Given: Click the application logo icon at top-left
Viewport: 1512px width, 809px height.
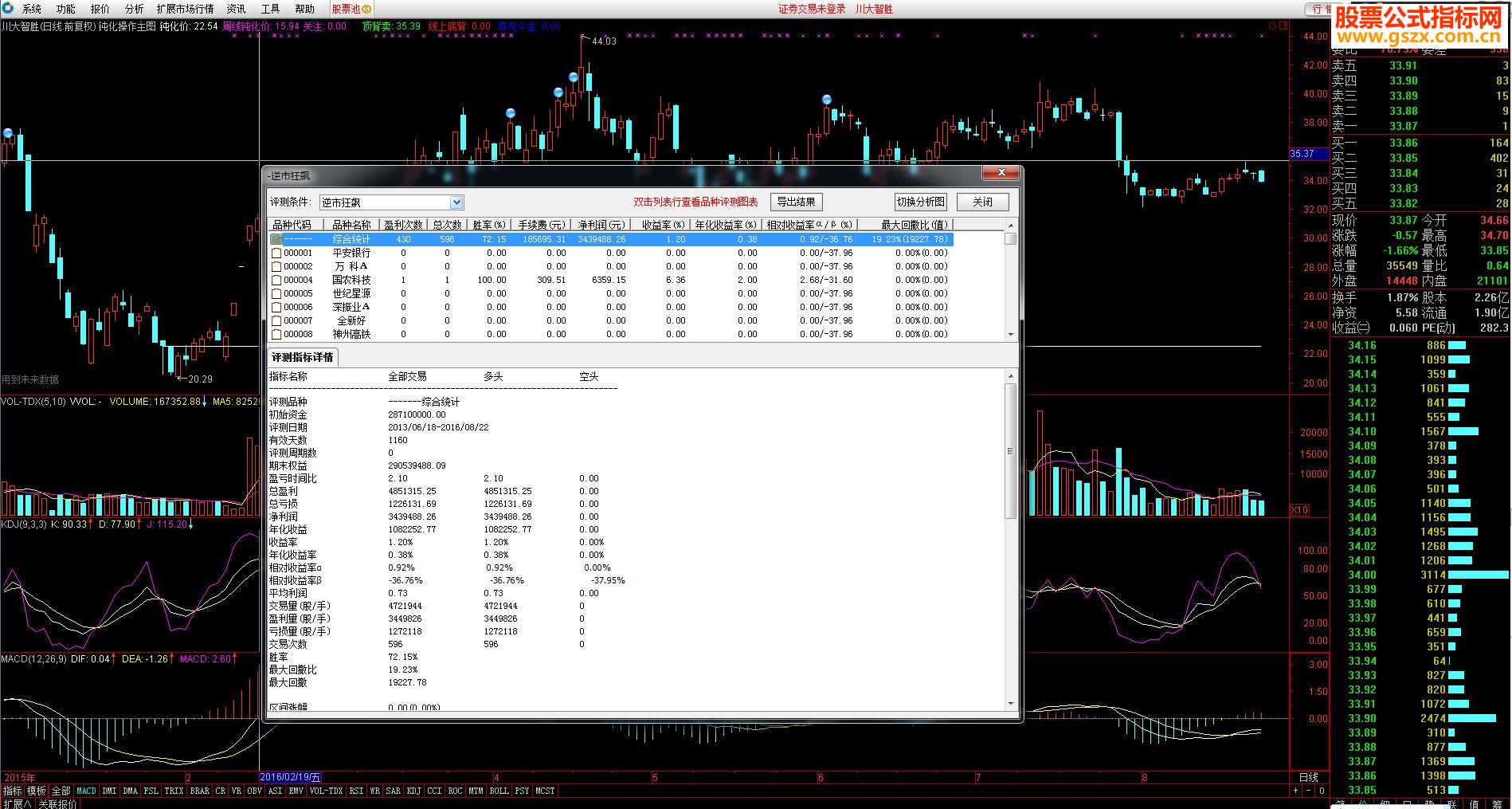Looking at the screenshot, I should point(8,9).
